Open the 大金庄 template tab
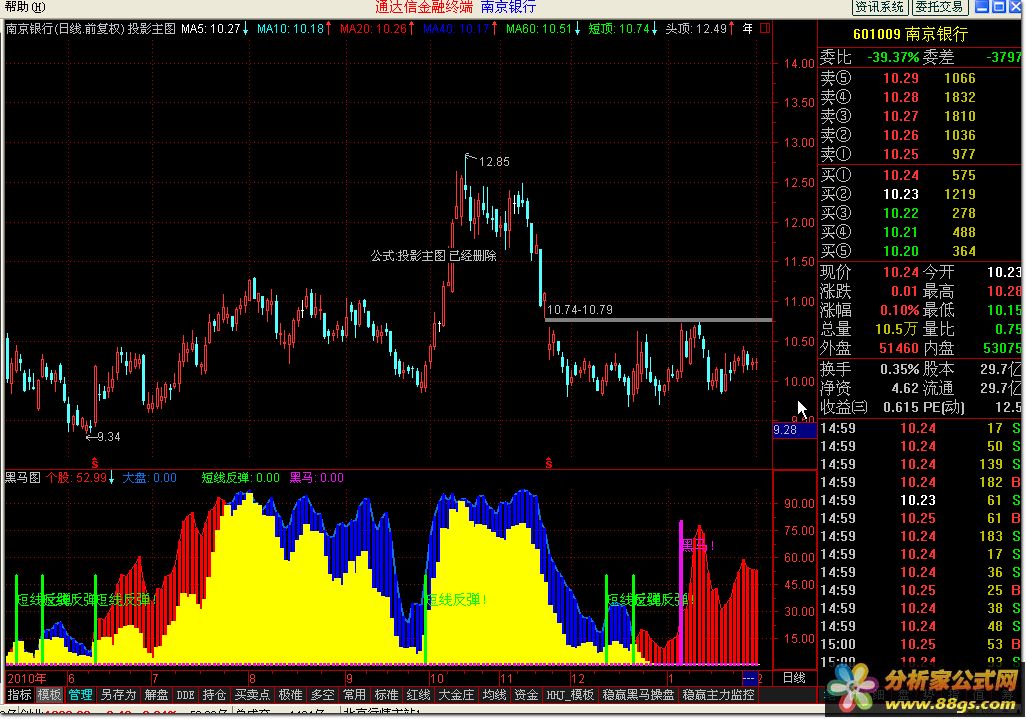 click(456, 695)
